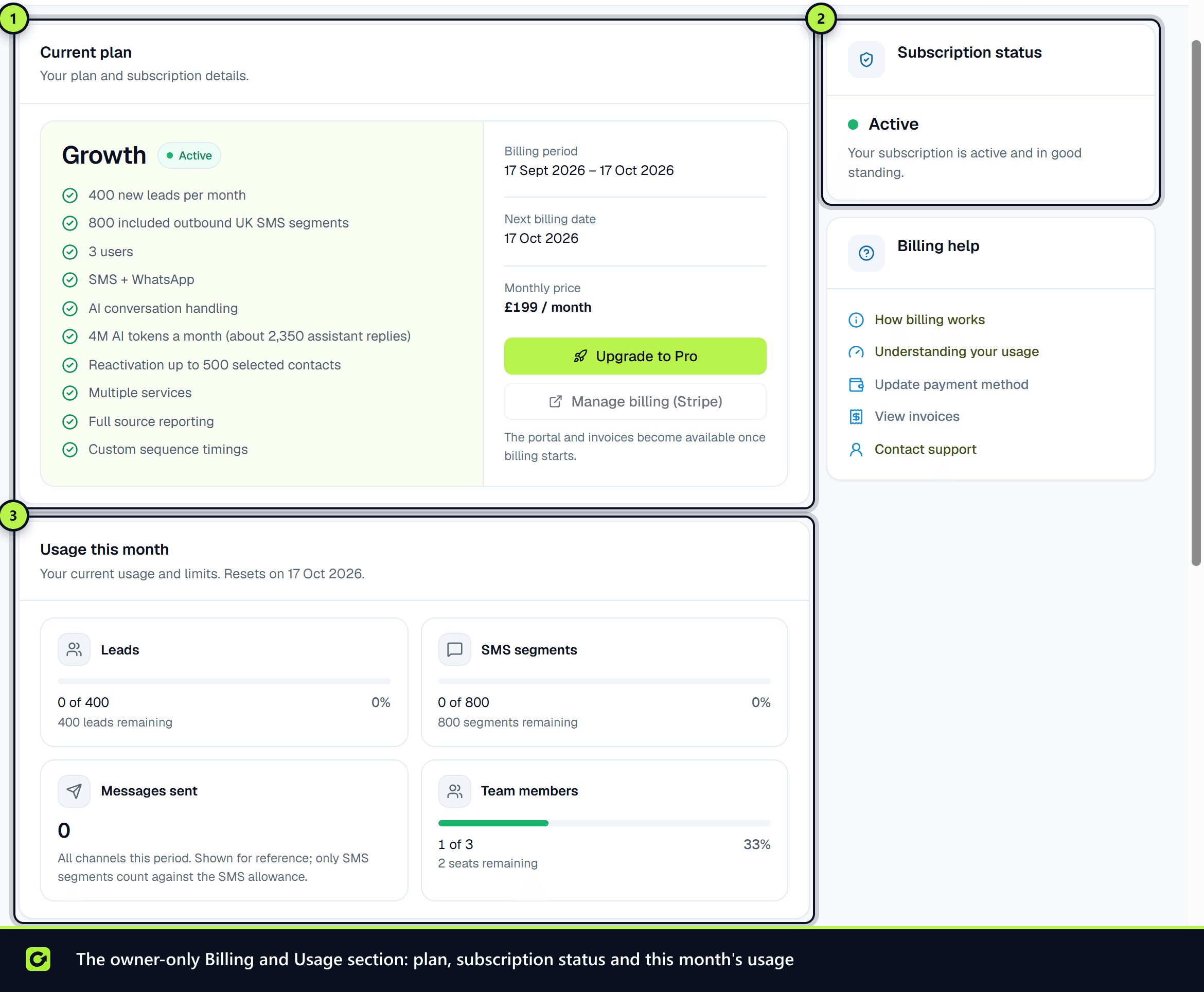Click the check icon beside Full source reporting
Screen dimensions: 1204x992
coord(69,422)
